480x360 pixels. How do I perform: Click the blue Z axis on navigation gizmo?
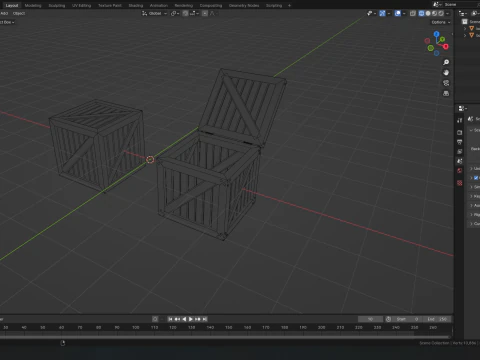tap(436, 34)
